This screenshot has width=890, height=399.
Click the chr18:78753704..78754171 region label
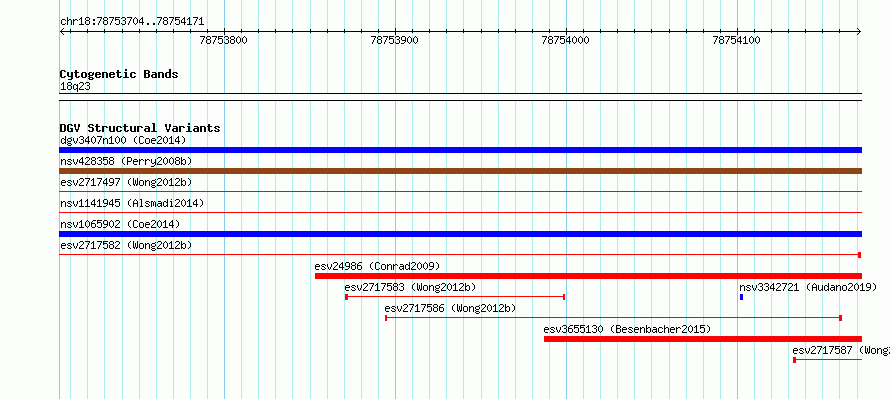[x=132, y=22]
